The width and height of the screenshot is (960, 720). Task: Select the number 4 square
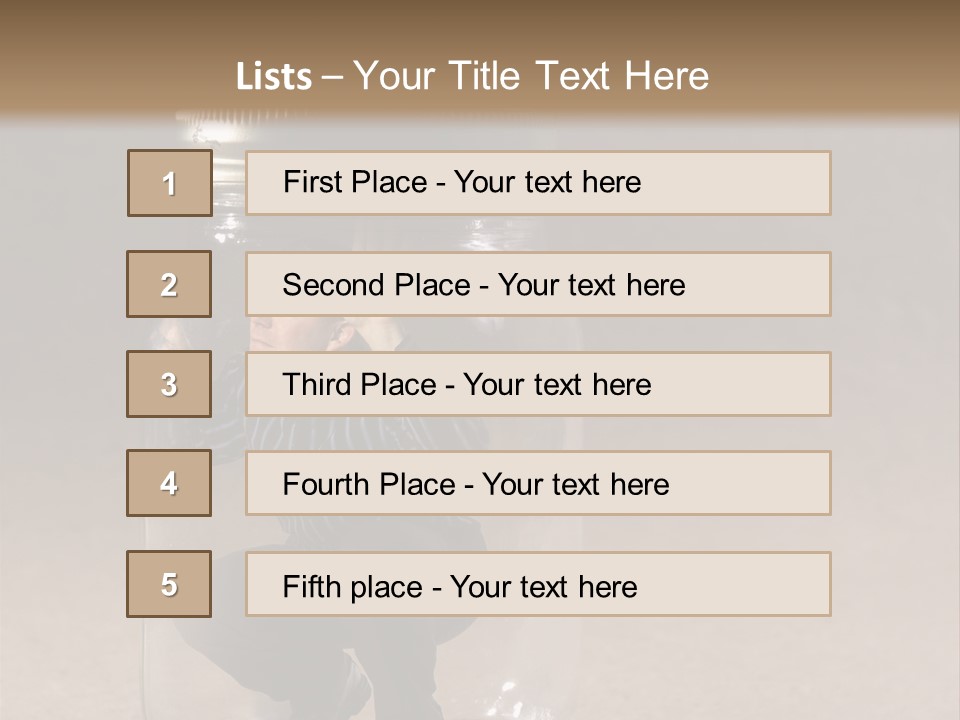click(x=169, y=483)
